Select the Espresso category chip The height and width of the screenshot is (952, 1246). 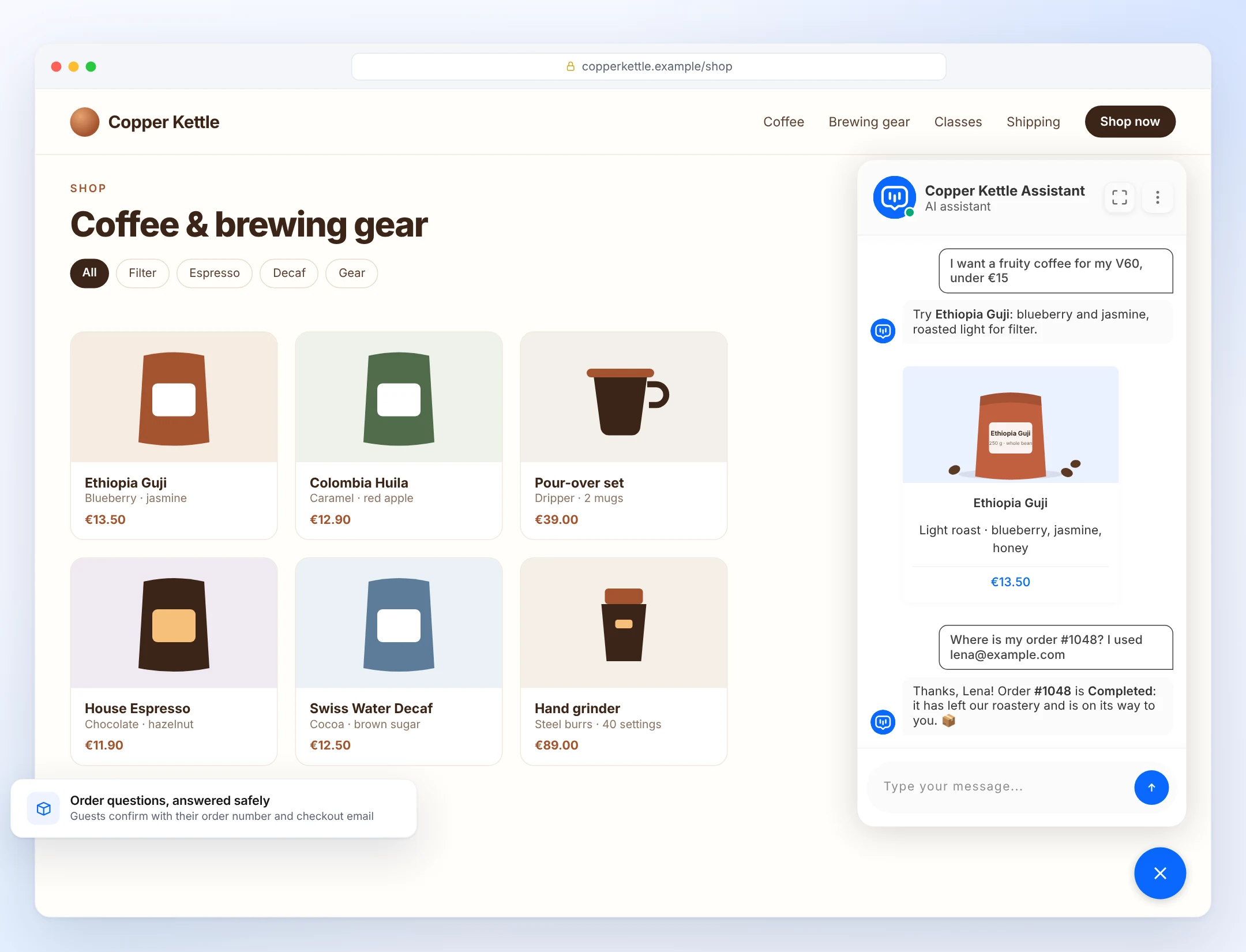point(215,273)
